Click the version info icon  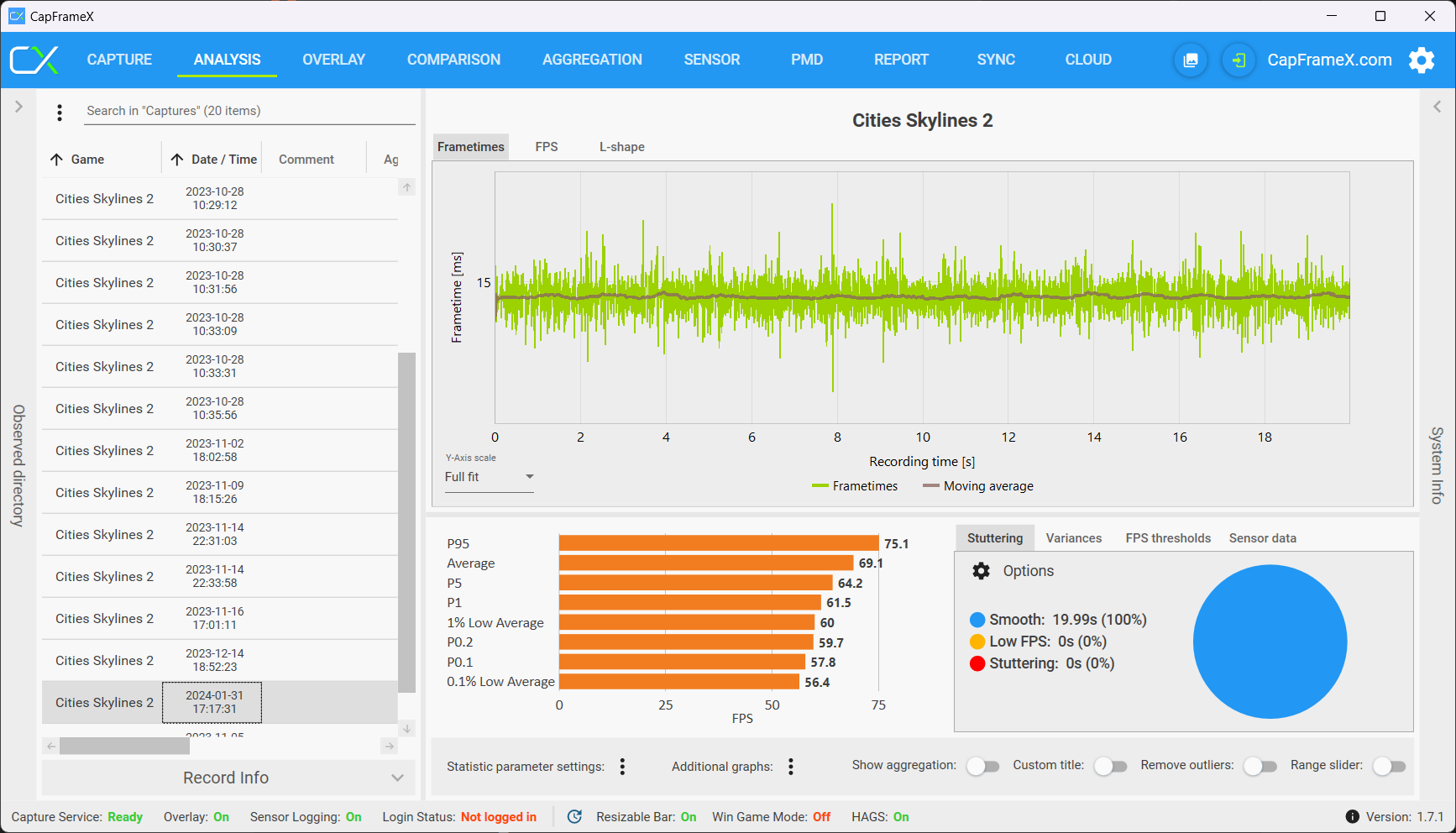(x=1352, y=816)
